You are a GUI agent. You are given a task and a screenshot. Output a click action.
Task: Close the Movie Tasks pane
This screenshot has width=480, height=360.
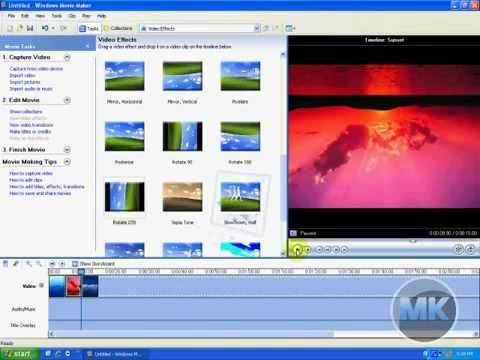coord(88,46)
